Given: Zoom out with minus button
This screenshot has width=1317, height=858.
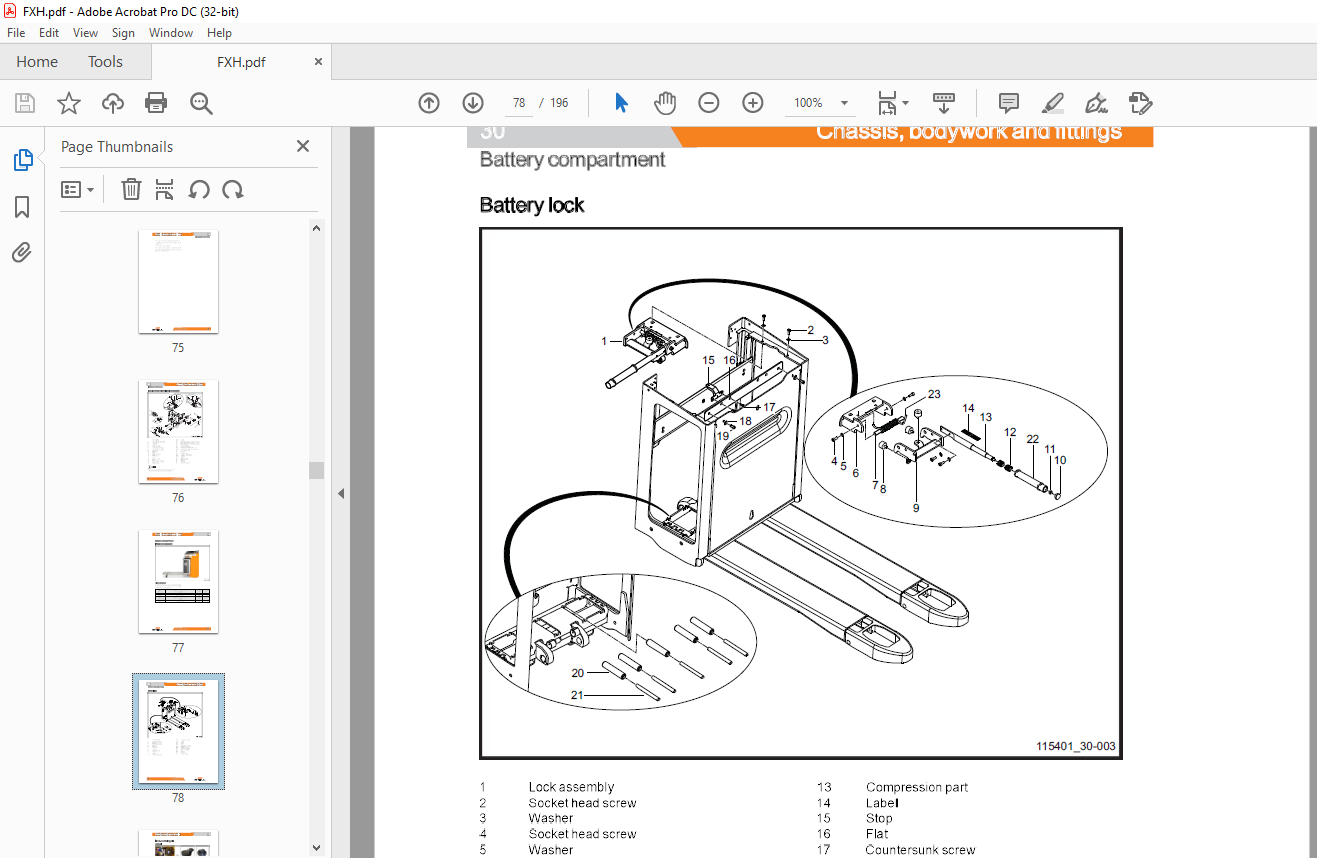Looking at the screenshot, I should pos(709,103).
